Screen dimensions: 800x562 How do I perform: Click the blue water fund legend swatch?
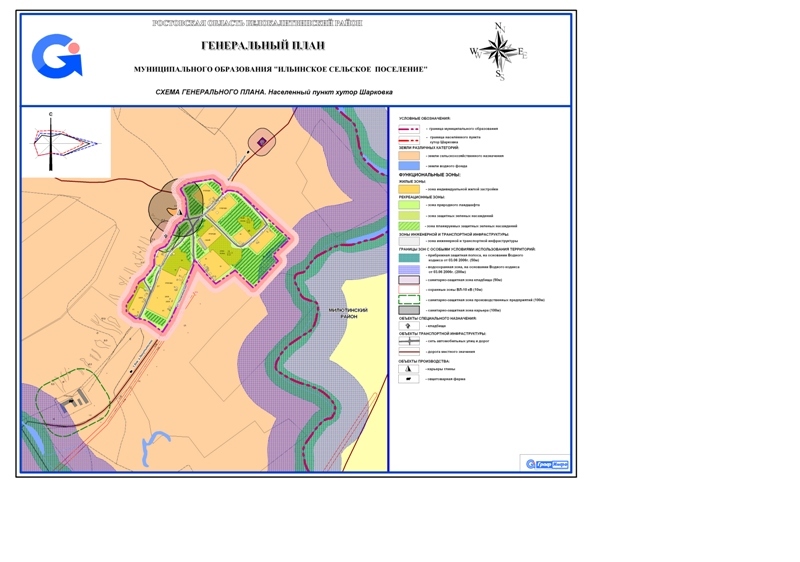tap(409, 166)
